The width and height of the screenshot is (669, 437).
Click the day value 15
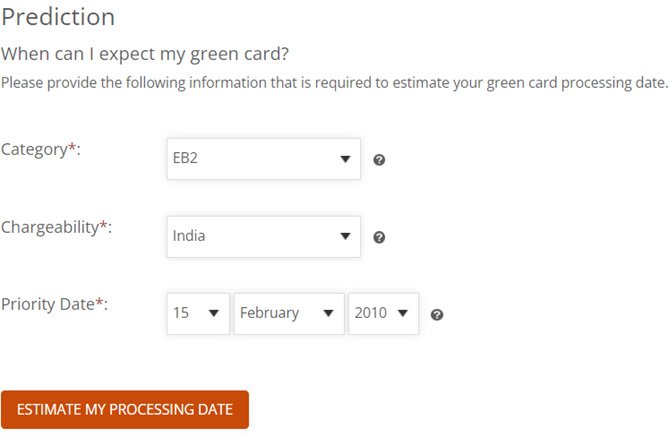181,313
